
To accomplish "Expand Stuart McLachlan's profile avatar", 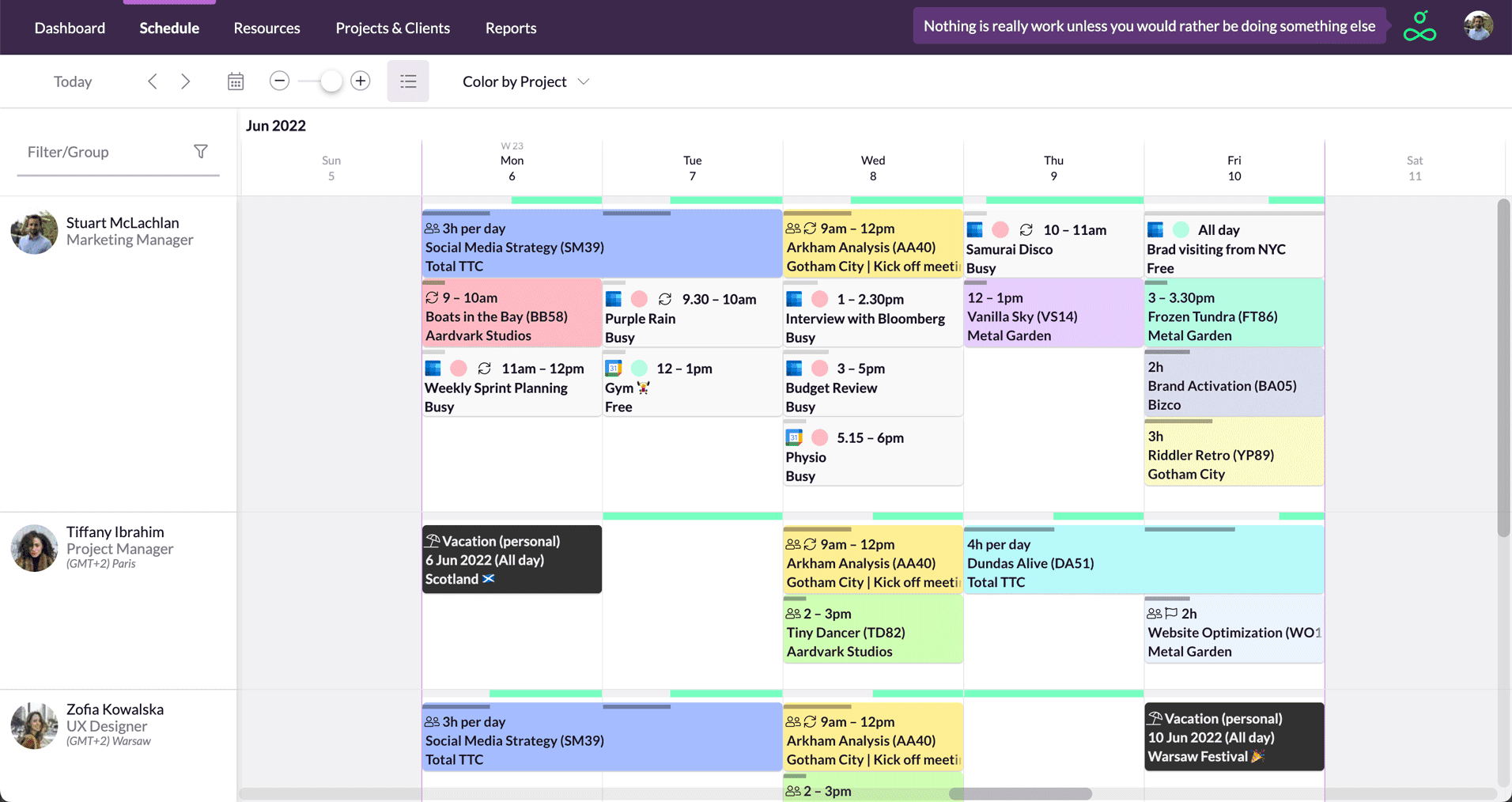I will [x=33, y=231].
